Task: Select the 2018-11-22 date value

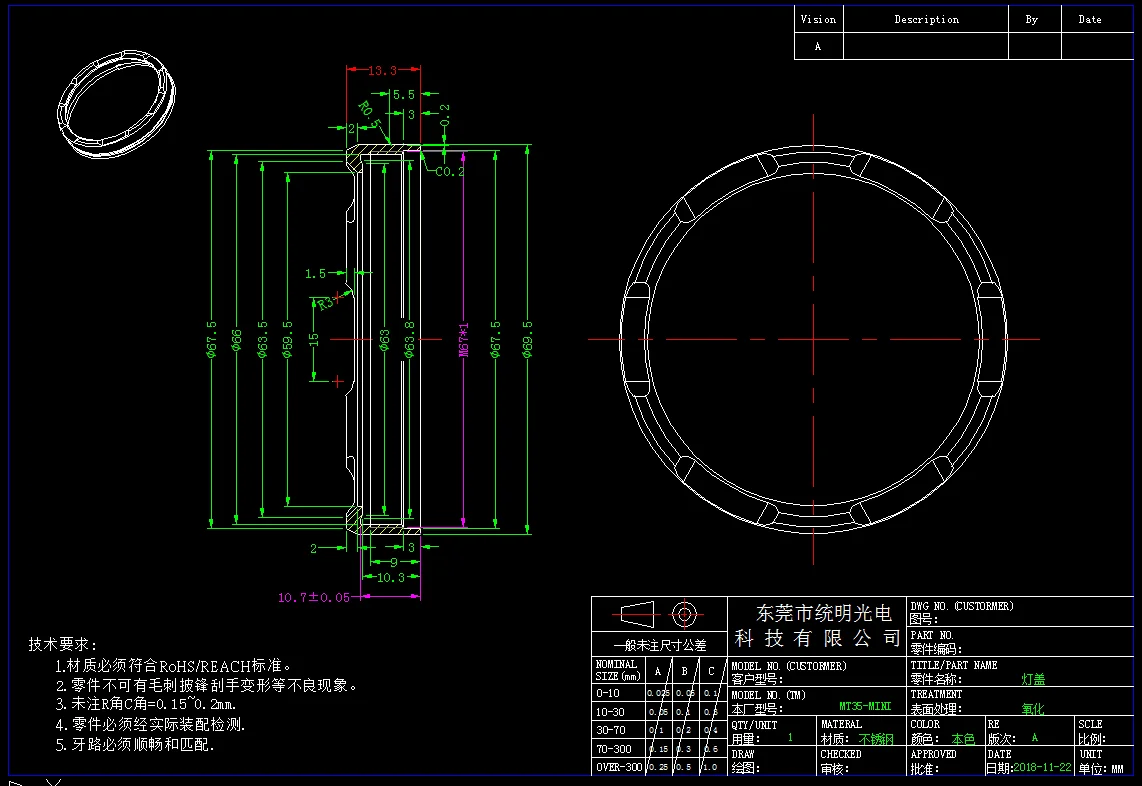Action: [1043, 767]
